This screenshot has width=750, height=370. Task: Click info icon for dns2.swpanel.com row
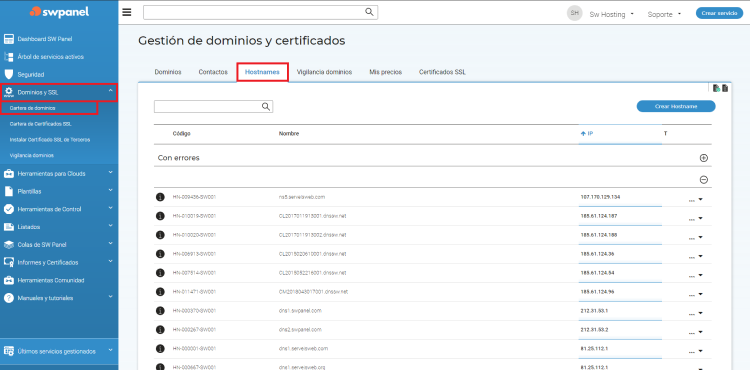point(160,330)
